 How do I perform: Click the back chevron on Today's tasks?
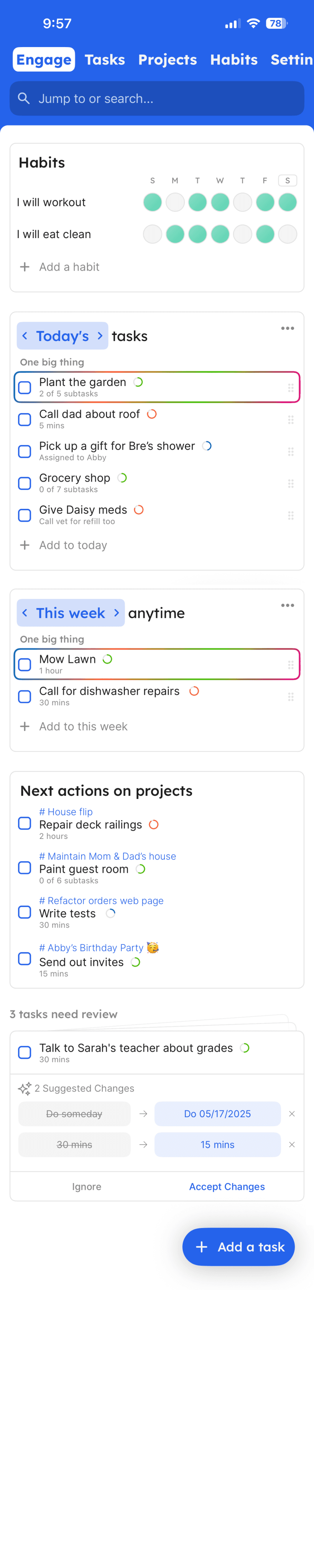(x=25, y=335)
